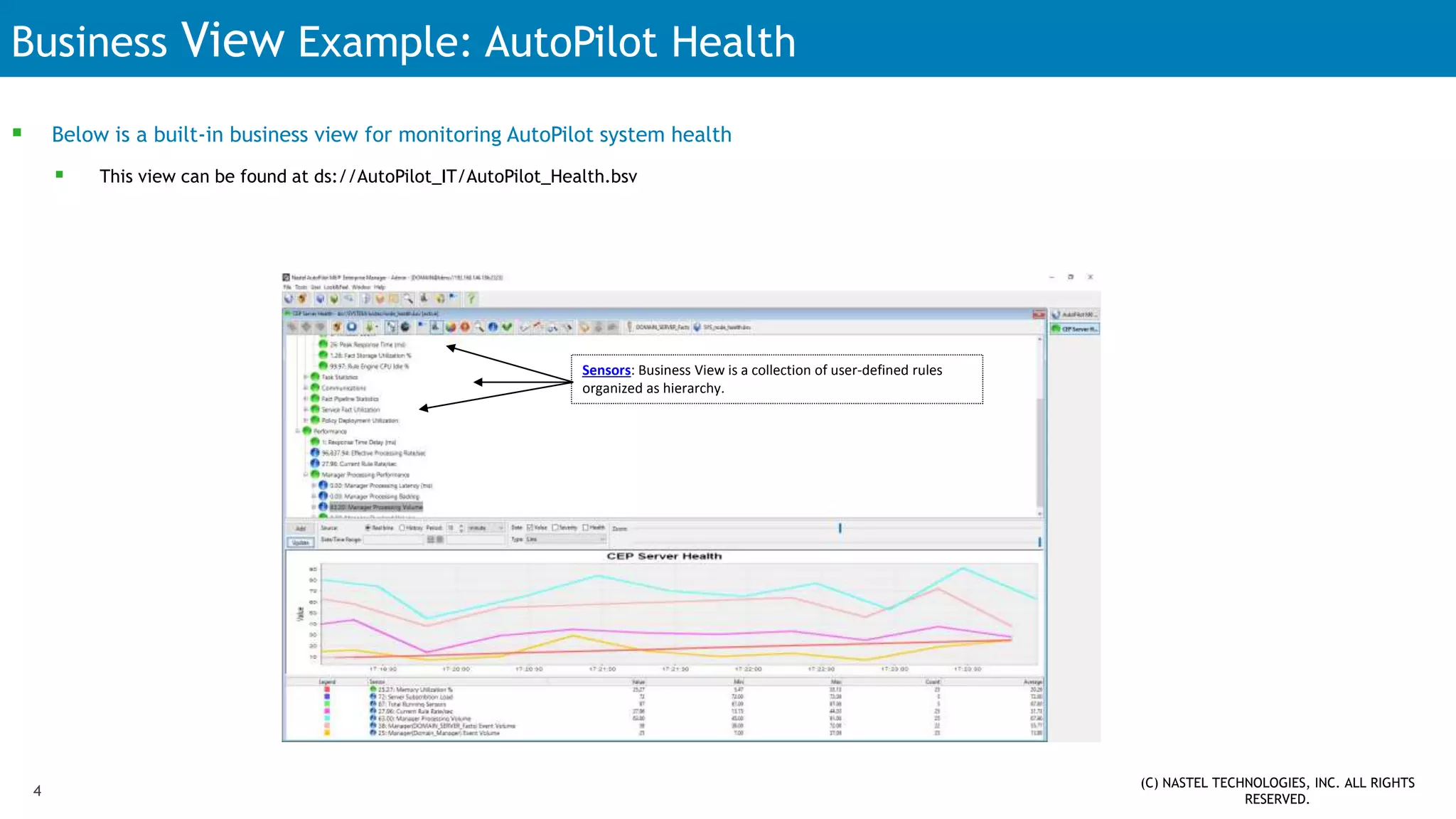Image resolution: width=1456 pixels, height=819 pixels.
Task: Expand the Task Statistics tree node
Action: click(x=306, y=377)
